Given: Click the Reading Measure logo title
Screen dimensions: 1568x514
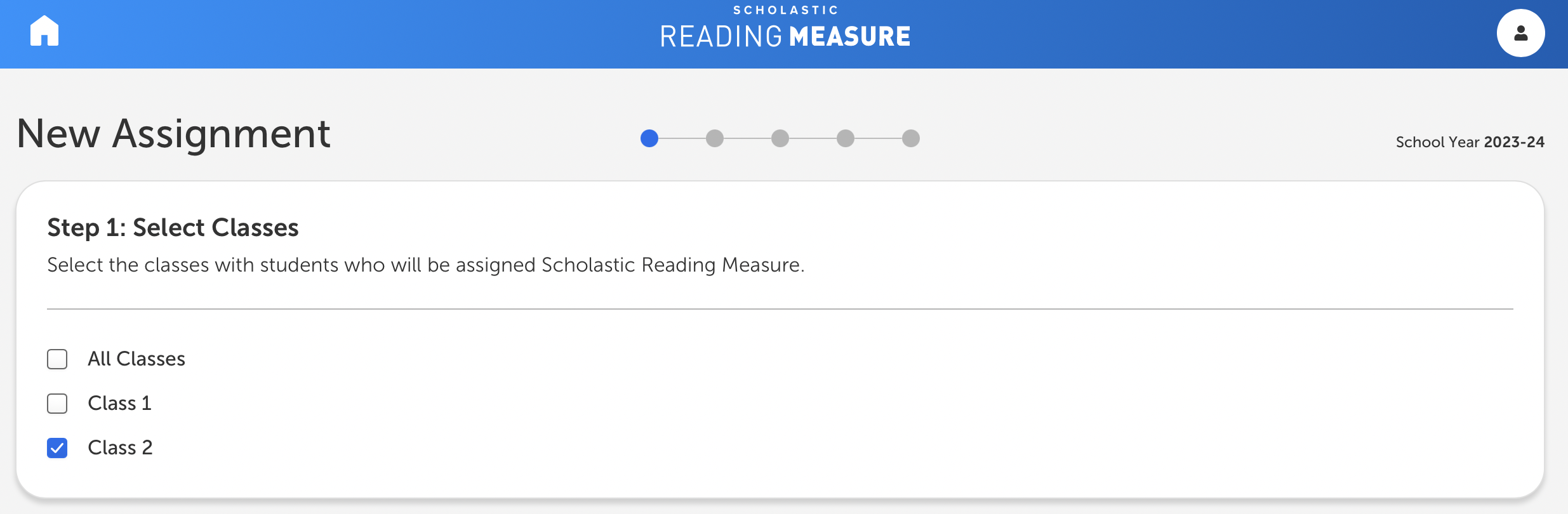Looking at the screenshot, I should (x=785, y=37).
